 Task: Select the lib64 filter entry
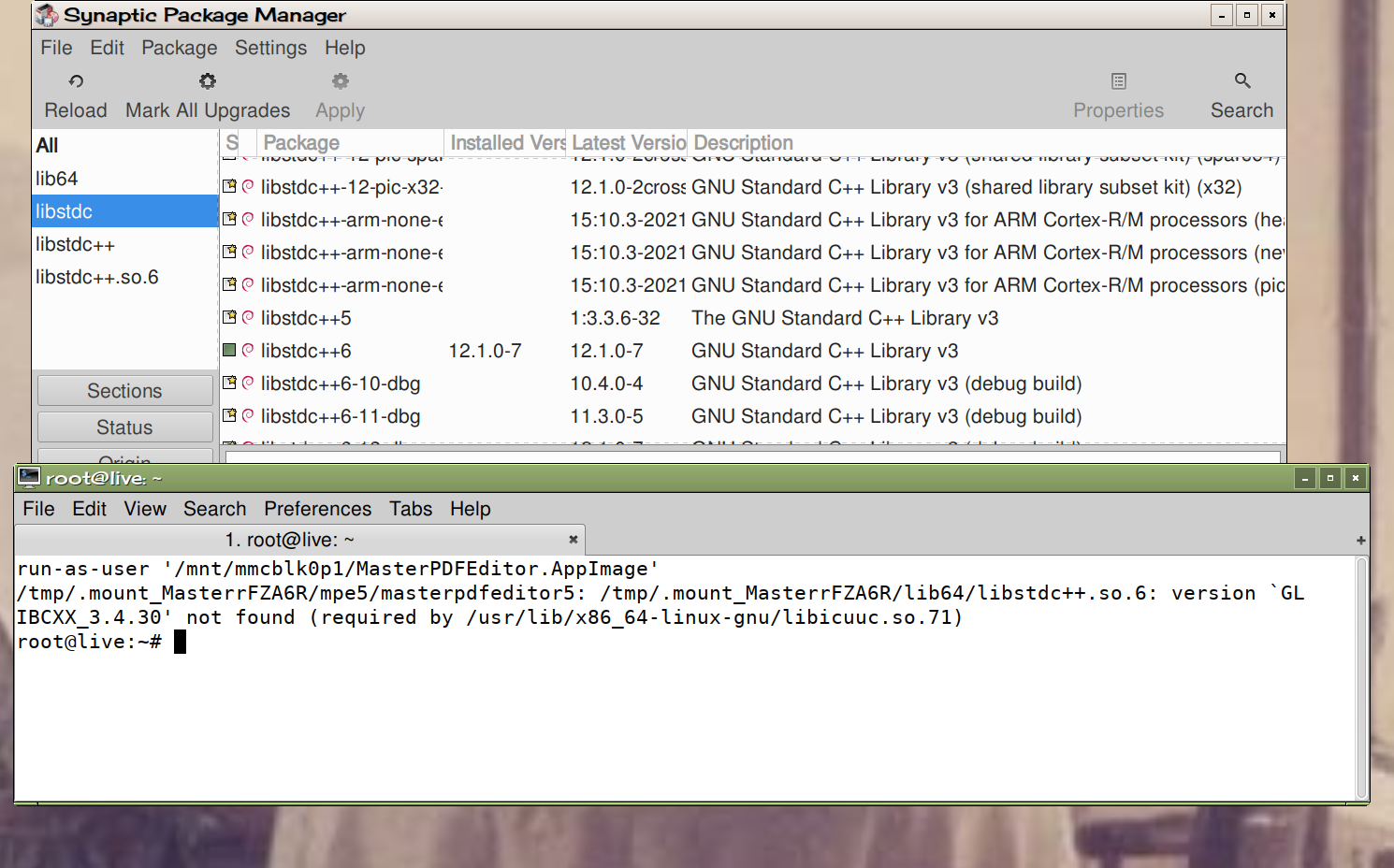pos(125,179)
